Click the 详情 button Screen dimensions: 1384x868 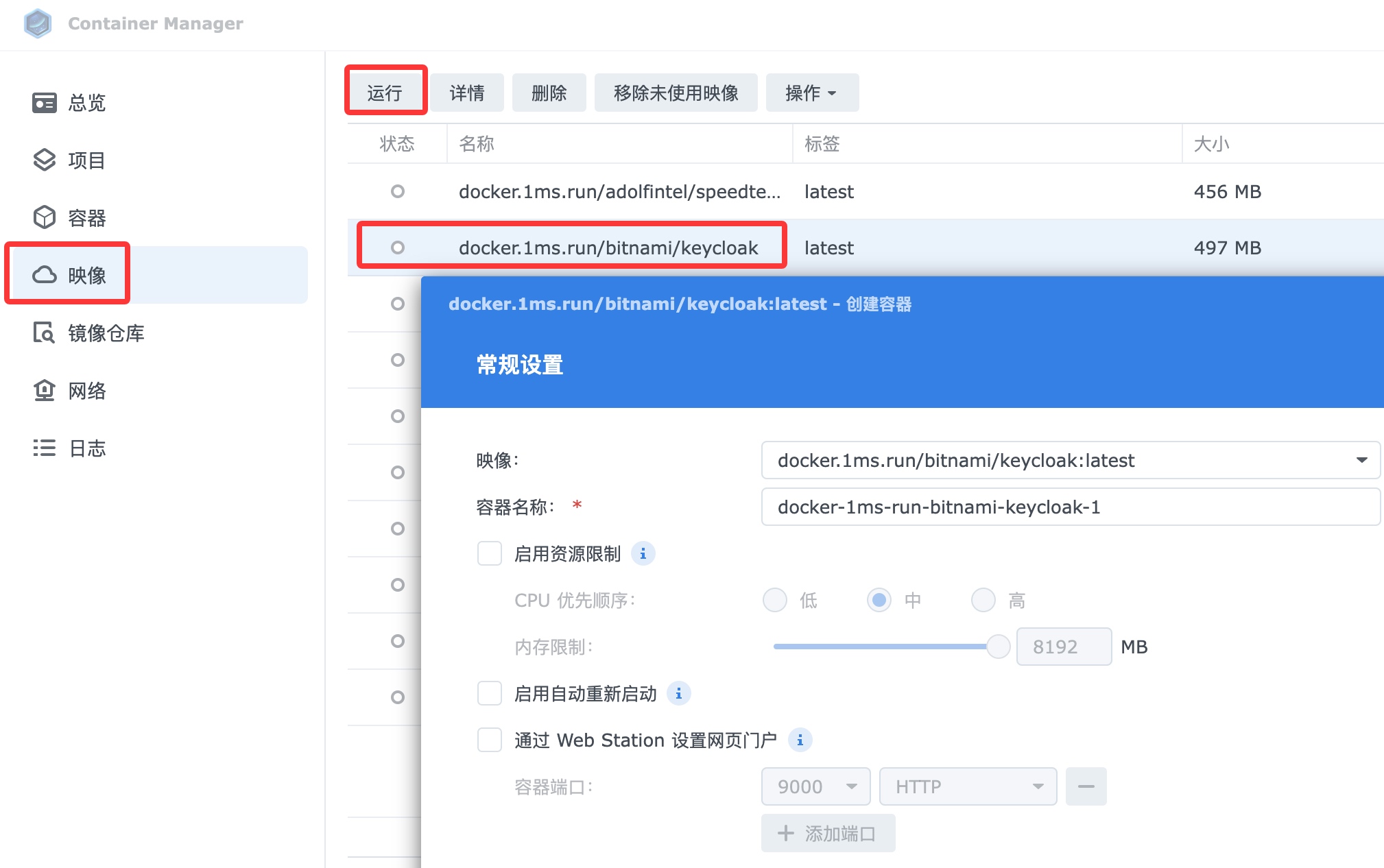click(467, 93)
